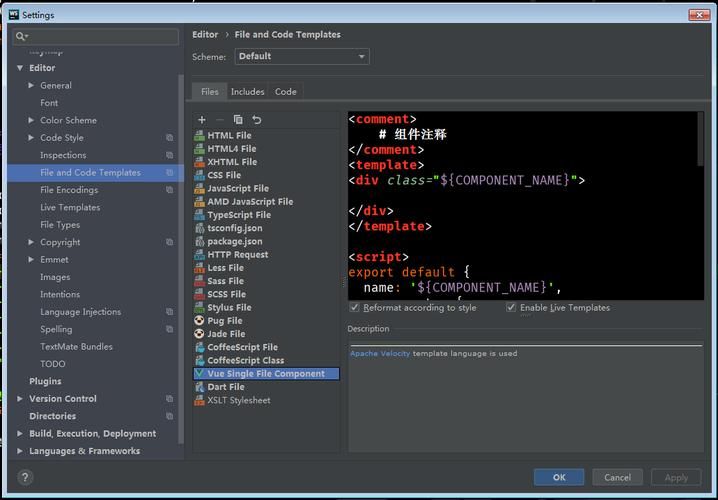Click the reset to default arrow icon
The width and height of the screenshot is (718, 500).
[x=256, y=120]
